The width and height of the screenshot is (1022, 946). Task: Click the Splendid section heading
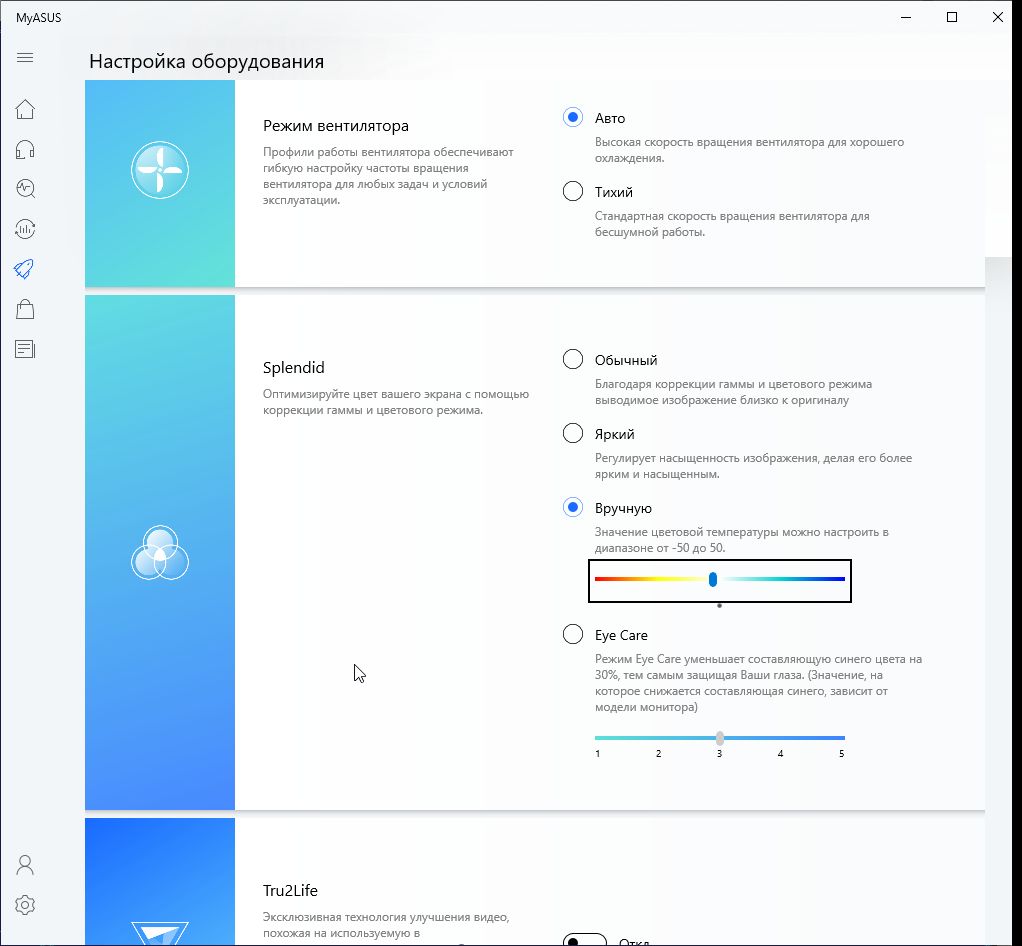(293, 368)
